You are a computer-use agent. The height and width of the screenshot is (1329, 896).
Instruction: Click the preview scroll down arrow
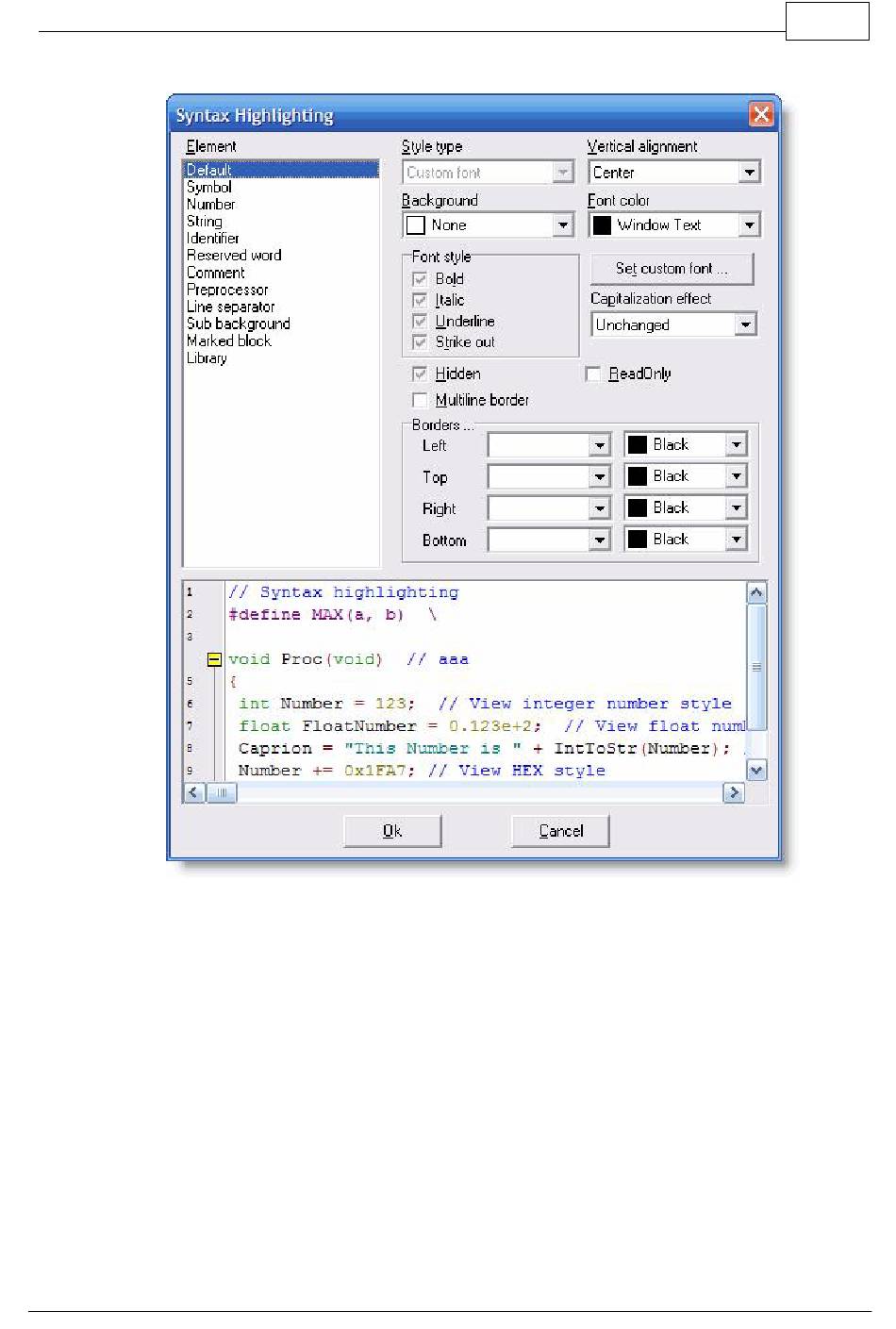[756, 771]
